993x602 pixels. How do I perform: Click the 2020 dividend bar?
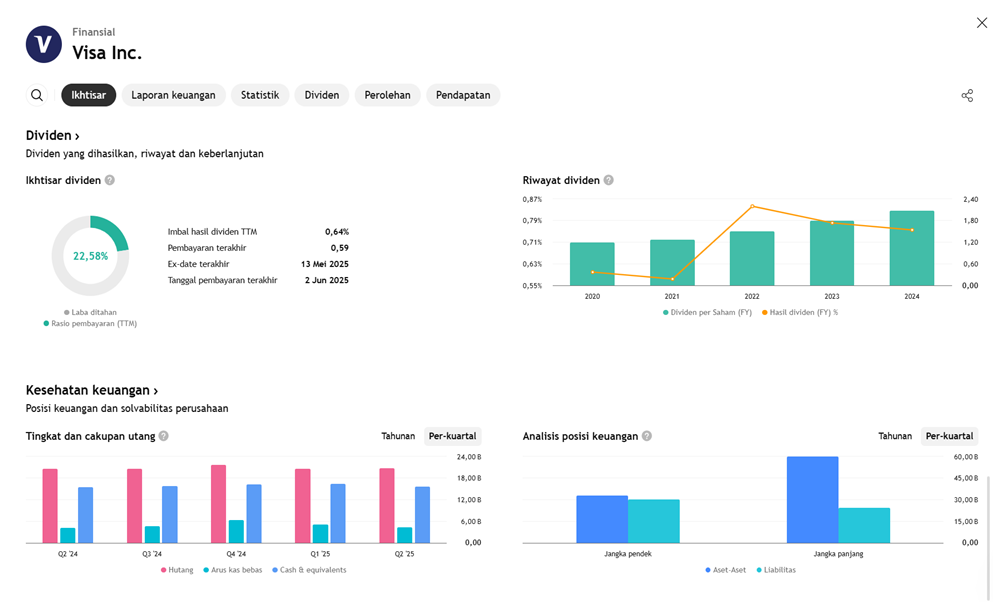pyautogui.click(x=592, y=264)
